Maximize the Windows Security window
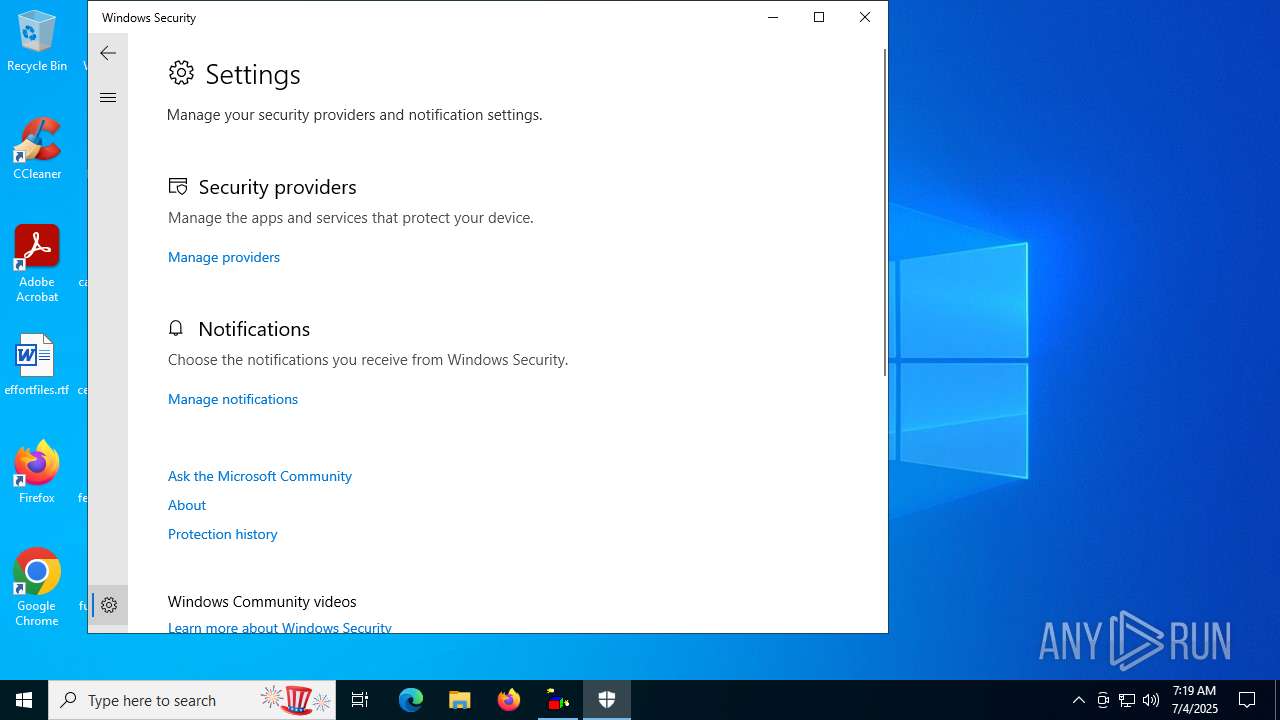The width and height of the screenshot is (1280, 720). 819,17
